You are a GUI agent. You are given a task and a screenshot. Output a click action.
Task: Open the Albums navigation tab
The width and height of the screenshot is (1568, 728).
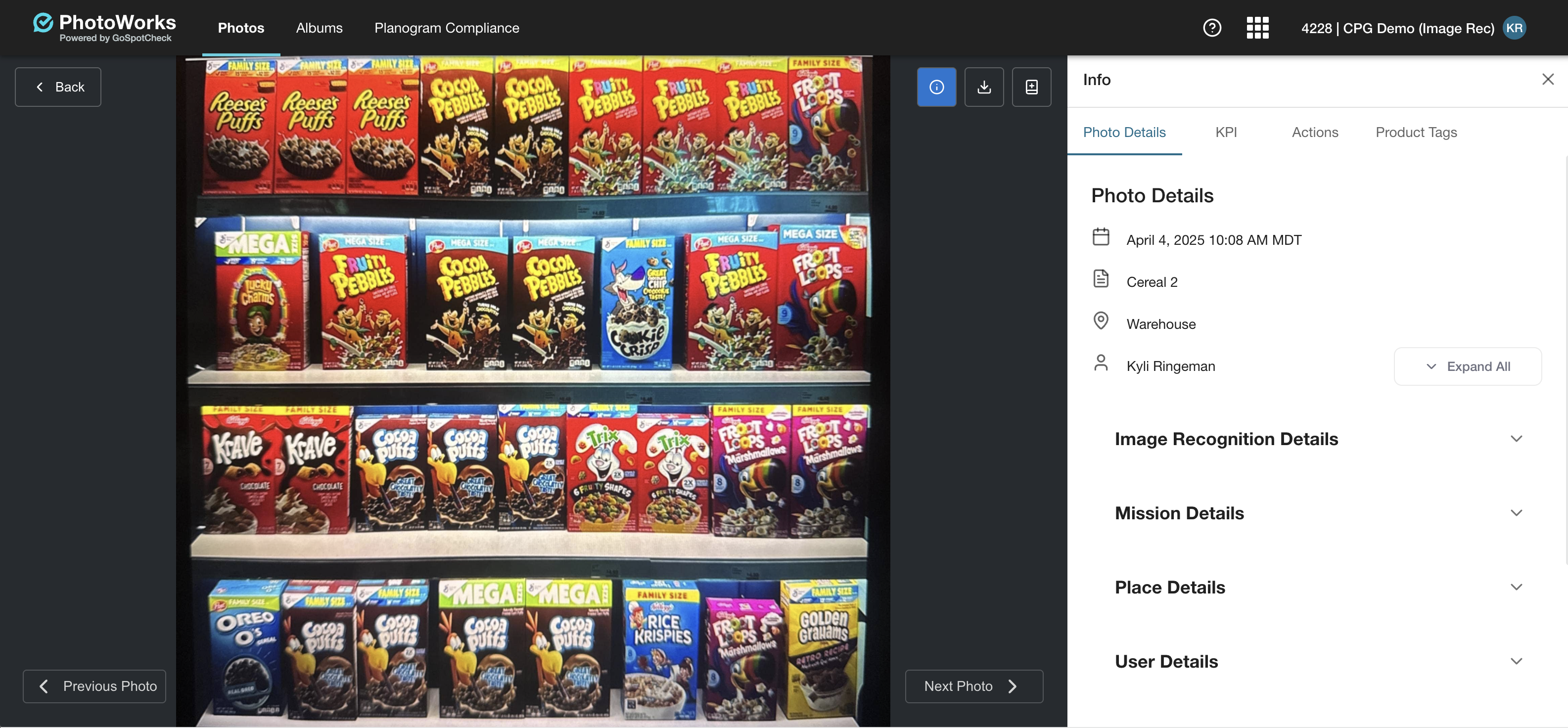[x=320, y=28]
